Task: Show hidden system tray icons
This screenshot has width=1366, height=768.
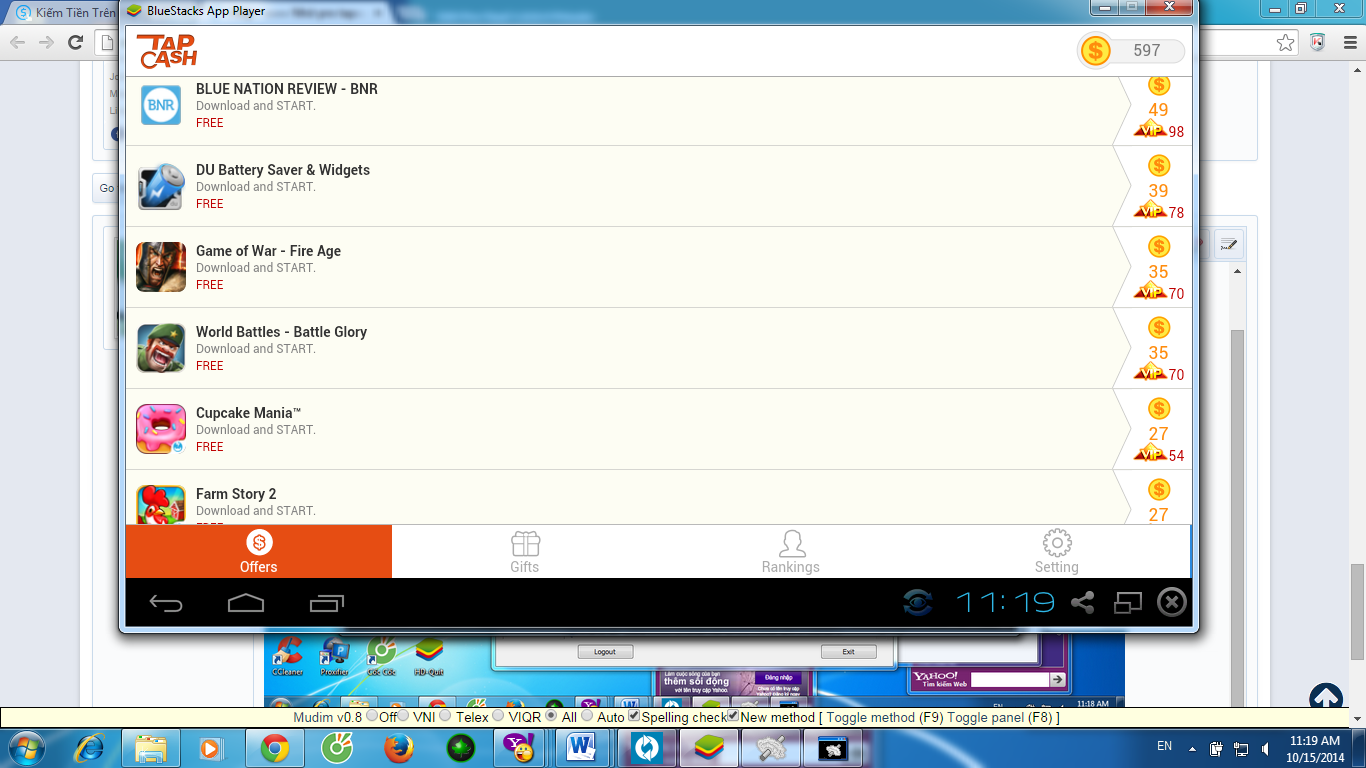Action: [x=1192, y=748]
